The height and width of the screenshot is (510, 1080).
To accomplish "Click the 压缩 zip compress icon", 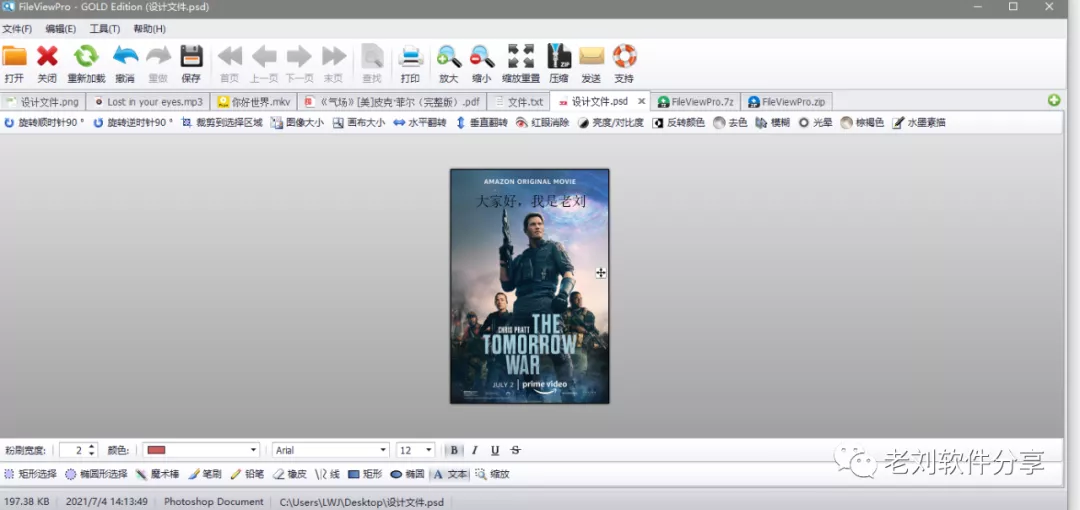I will point(558,57).
